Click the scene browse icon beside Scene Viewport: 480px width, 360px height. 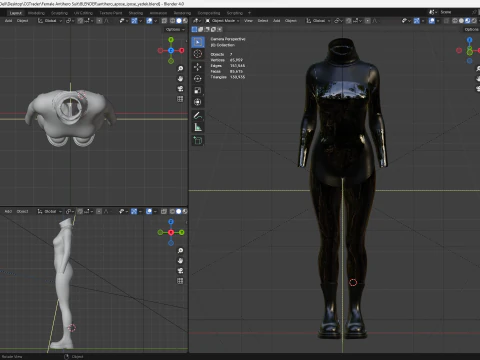[432, 12]
